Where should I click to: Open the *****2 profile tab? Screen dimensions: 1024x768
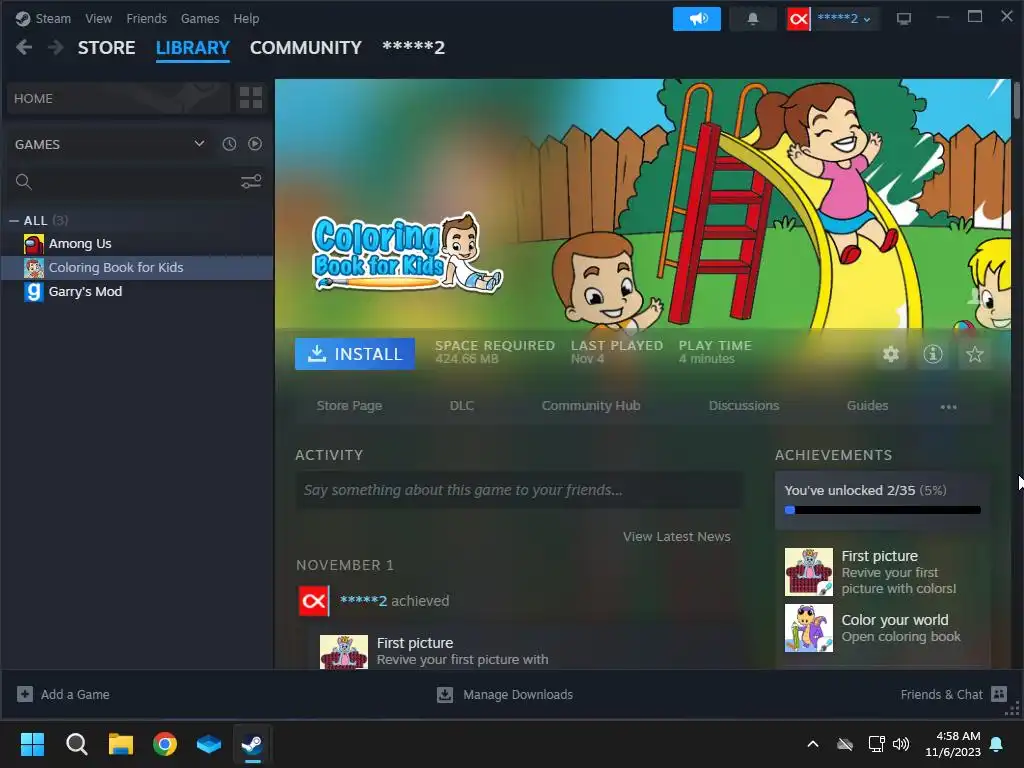tap(413, 48)
